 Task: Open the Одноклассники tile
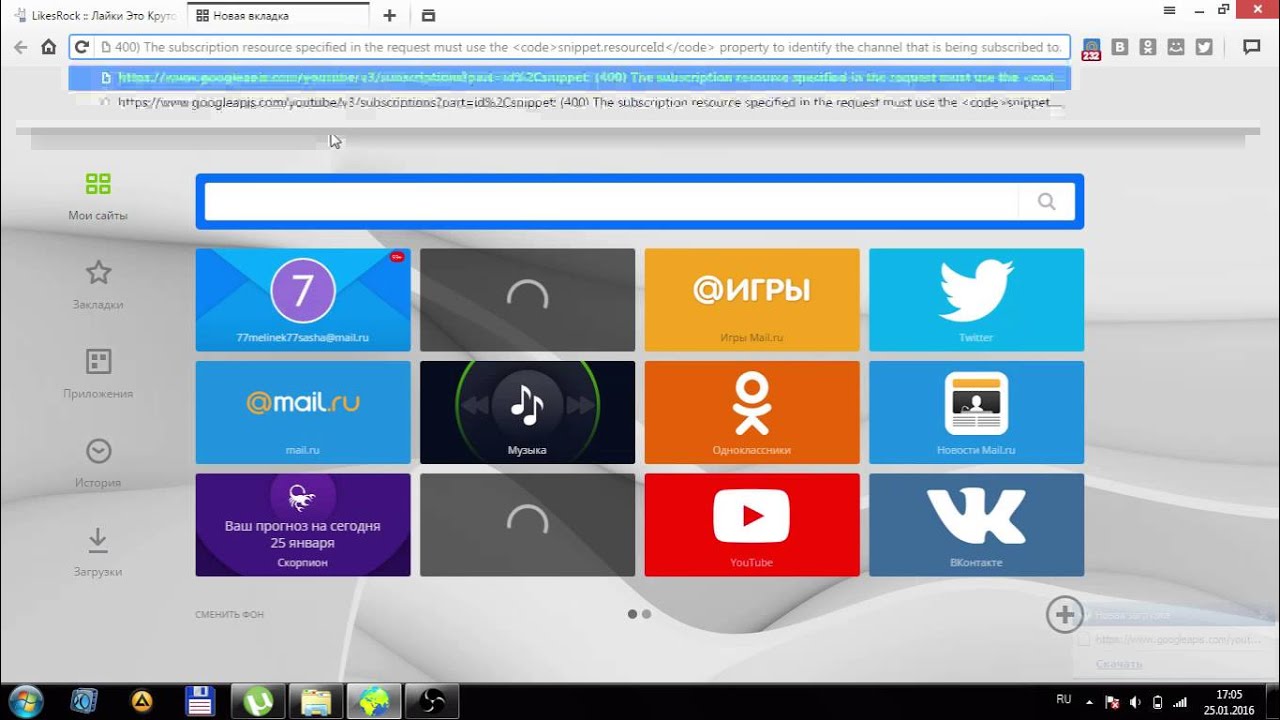(x=752, y=412)
